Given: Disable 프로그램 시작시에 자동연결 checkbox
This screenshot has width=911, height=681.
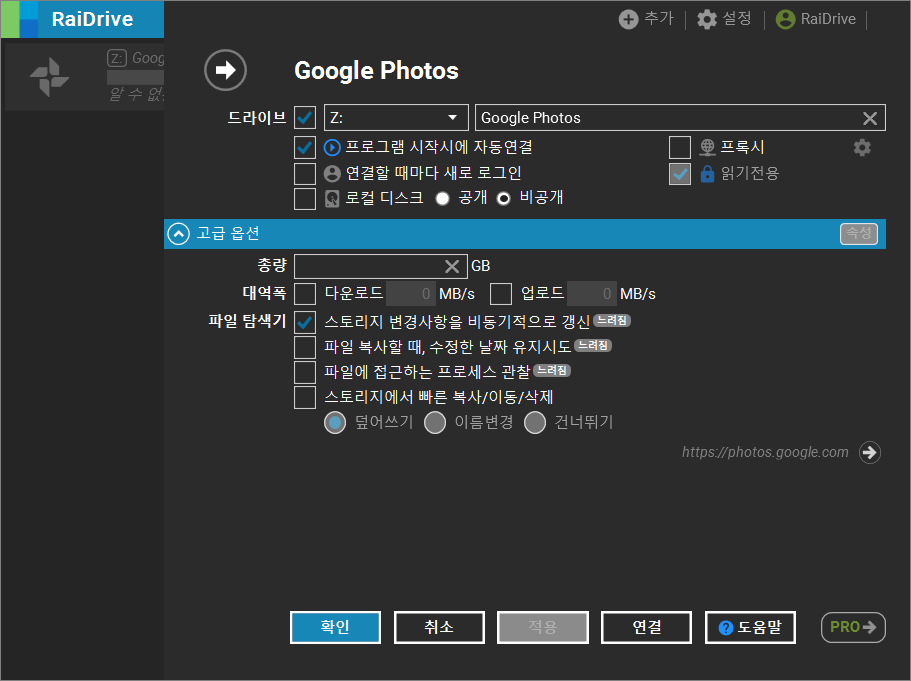Looking at the screenshot, I should click(x=305, y=148).
